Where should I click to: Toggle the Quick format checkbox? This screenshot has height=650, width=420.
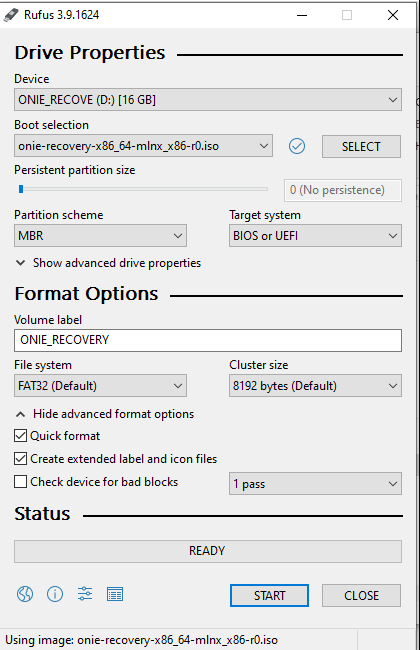(20, 436)
